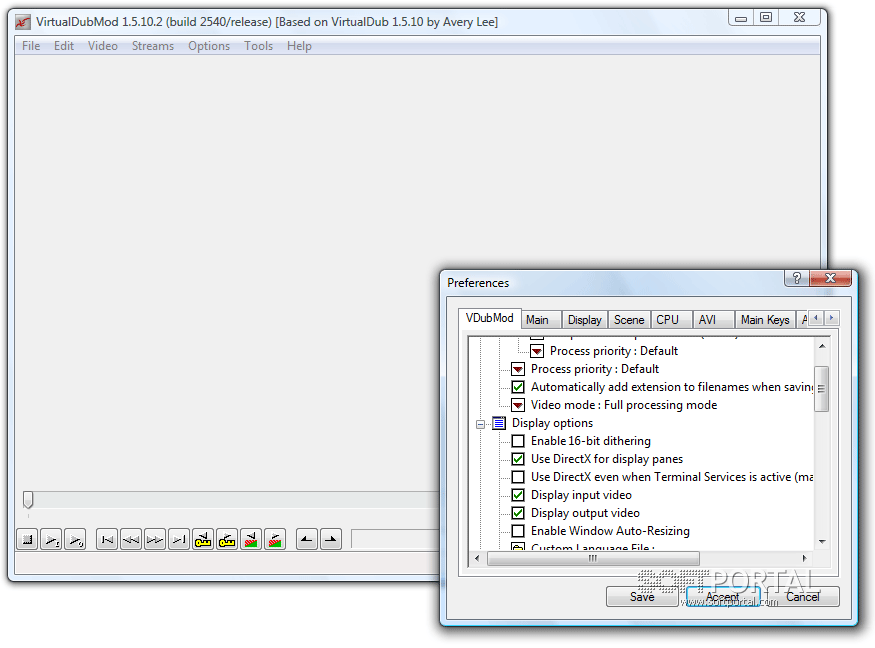Viewport: 875px width, 648px height.
Task: Step forward one frame
Action: pos(155,540)
